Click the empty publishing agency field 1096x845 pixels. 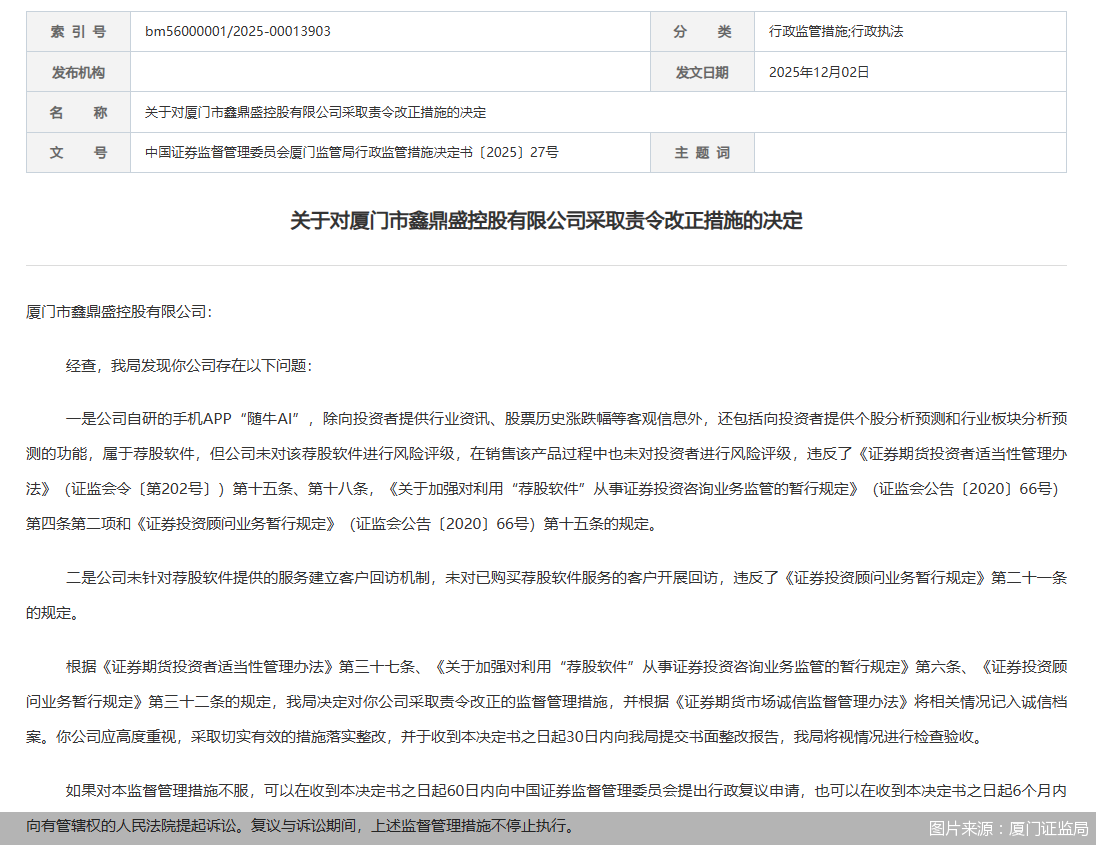pyautogui.click(x=390, y=72)
